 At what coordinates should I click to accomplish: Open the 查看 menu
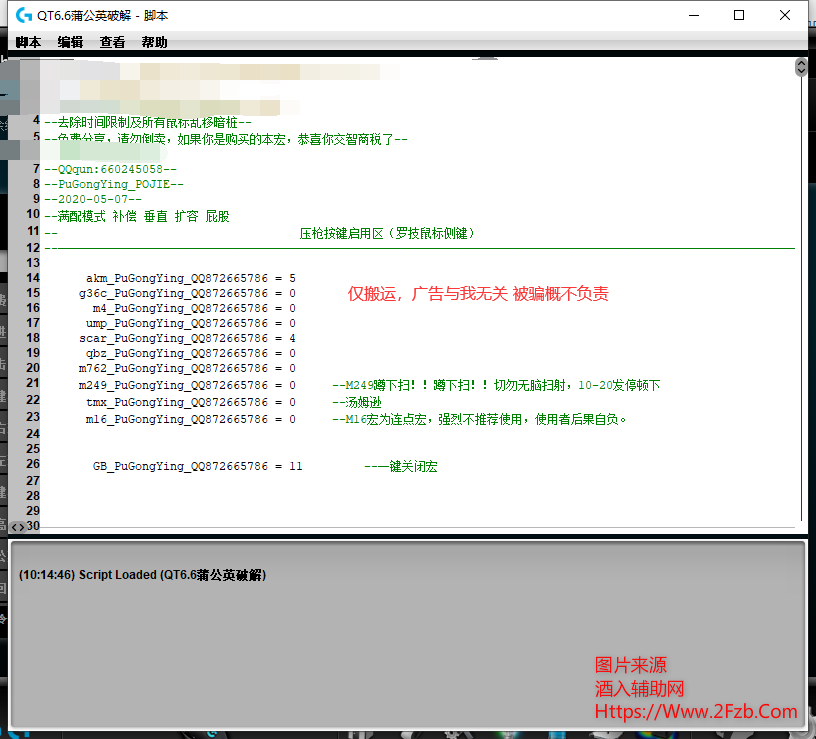[111, 42]
